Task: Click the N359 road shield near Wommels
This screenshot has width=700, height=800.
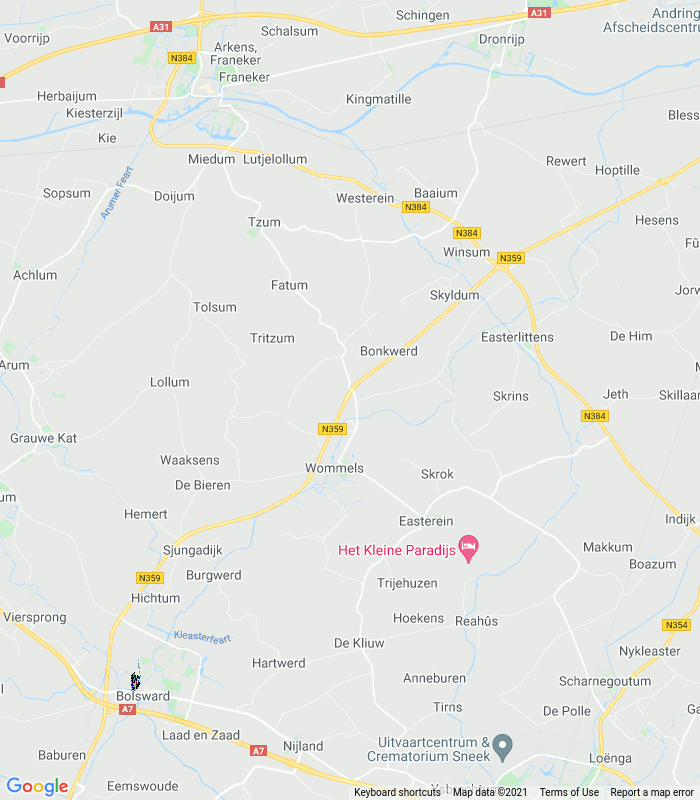Action: pyautogui.click(x=333, y=429)
